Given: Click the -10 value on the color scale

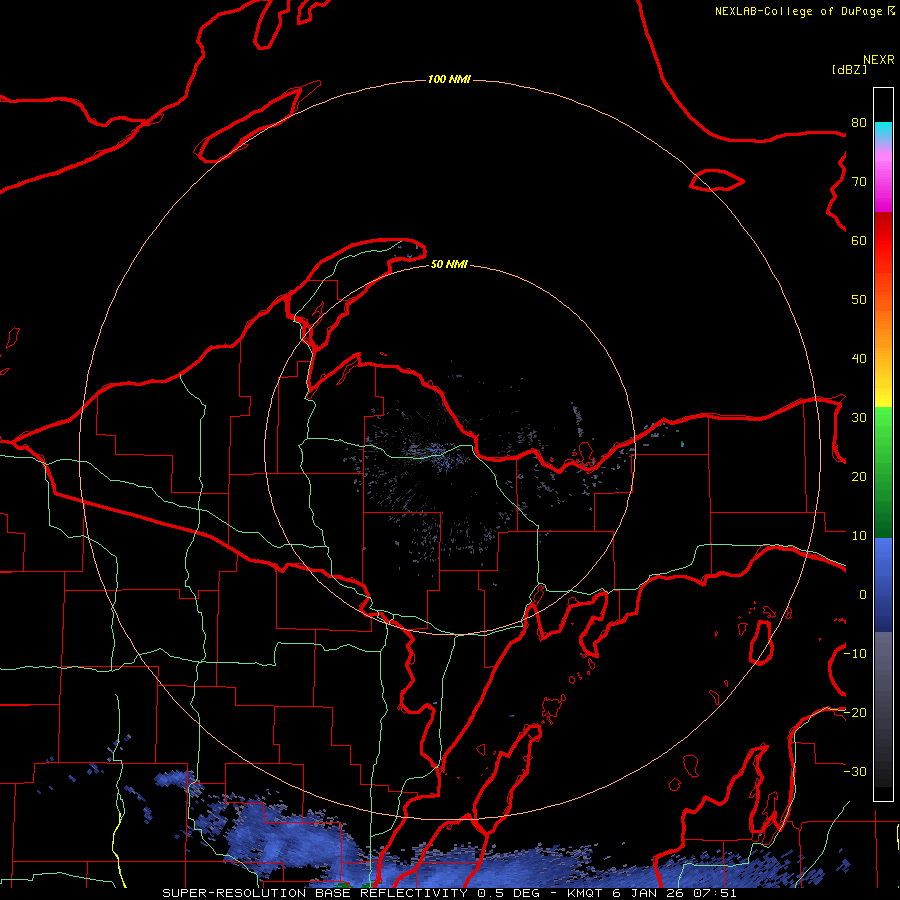Looking at the screenshot, I should click(x=856, y=654).
